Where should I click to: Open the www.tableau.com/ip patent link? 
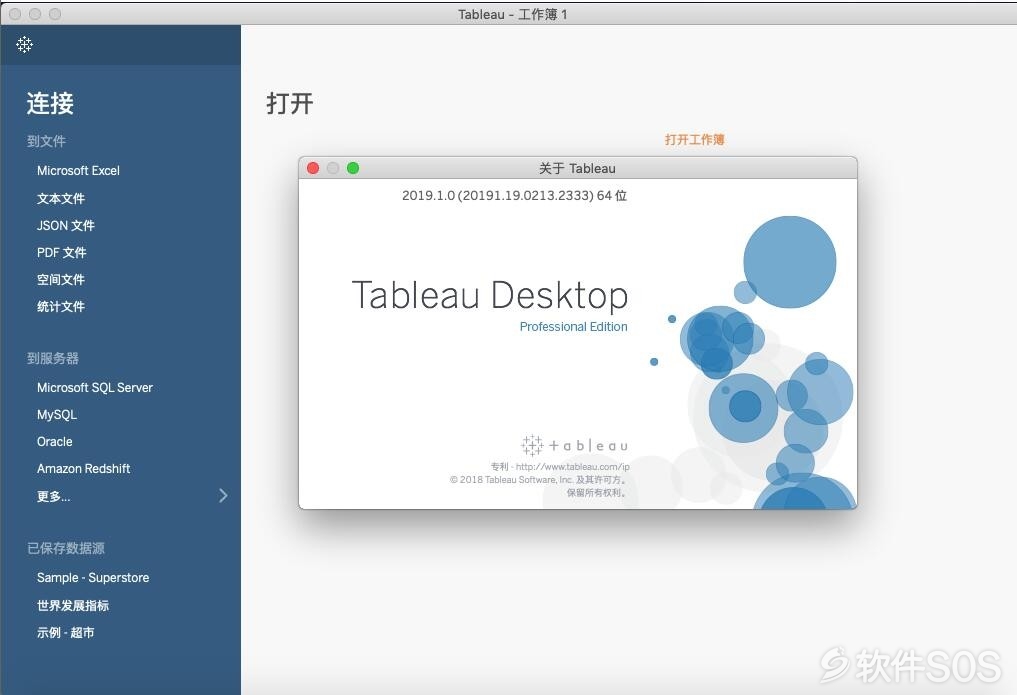click(573, 467)
